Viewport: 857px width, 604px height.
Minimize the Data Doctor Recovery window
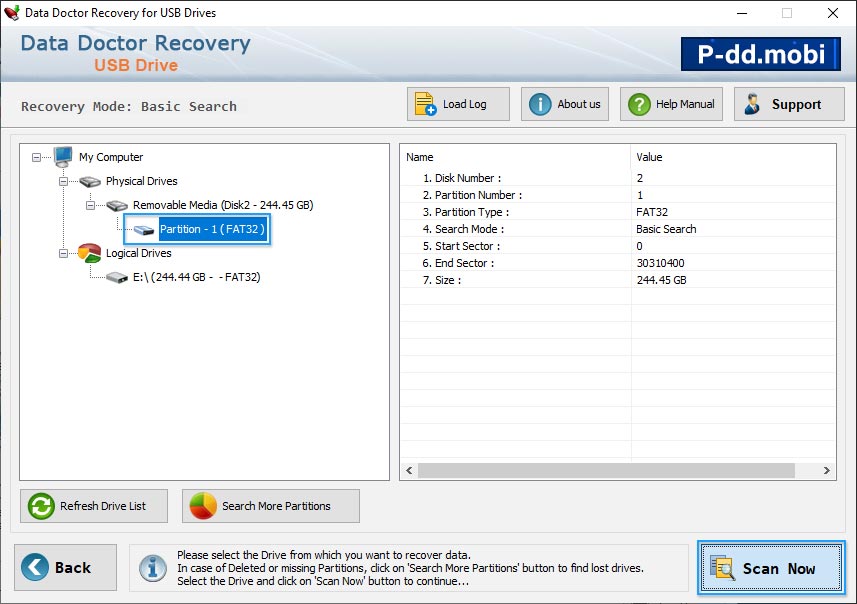(x=742, y=13)
